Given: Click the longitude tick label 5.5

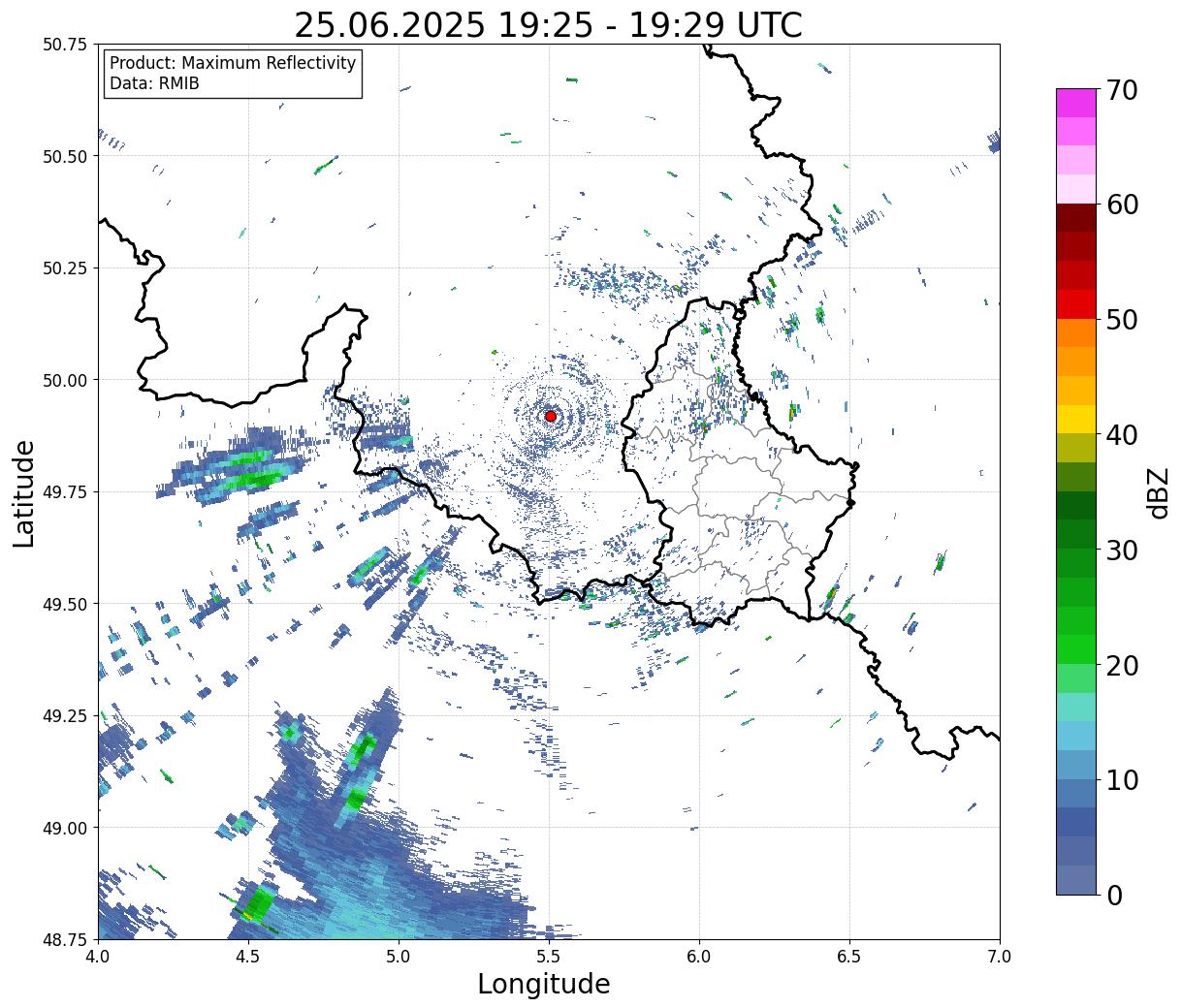Looking at the screenshot, I should pyautogui.click(x=549, y=956).
